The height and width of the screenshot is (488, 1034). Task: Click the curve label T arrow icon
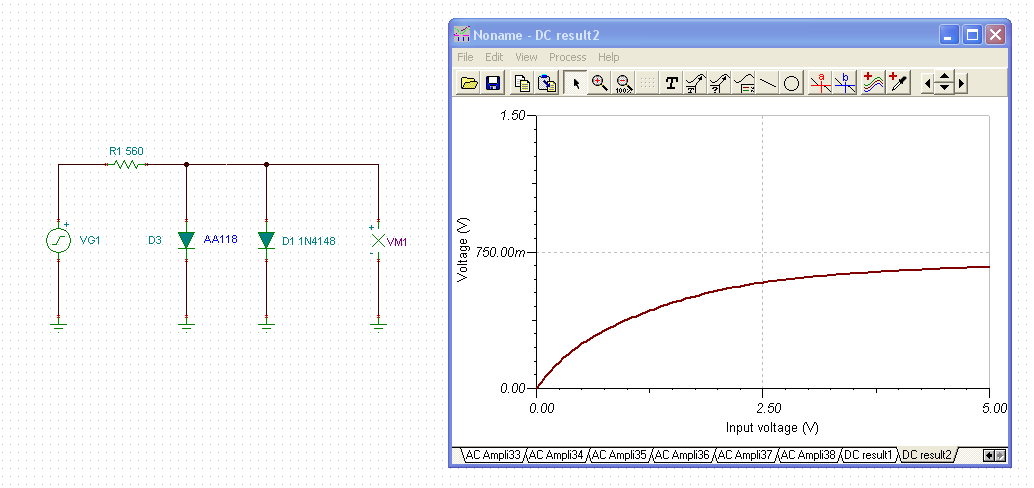click(694, 83)
